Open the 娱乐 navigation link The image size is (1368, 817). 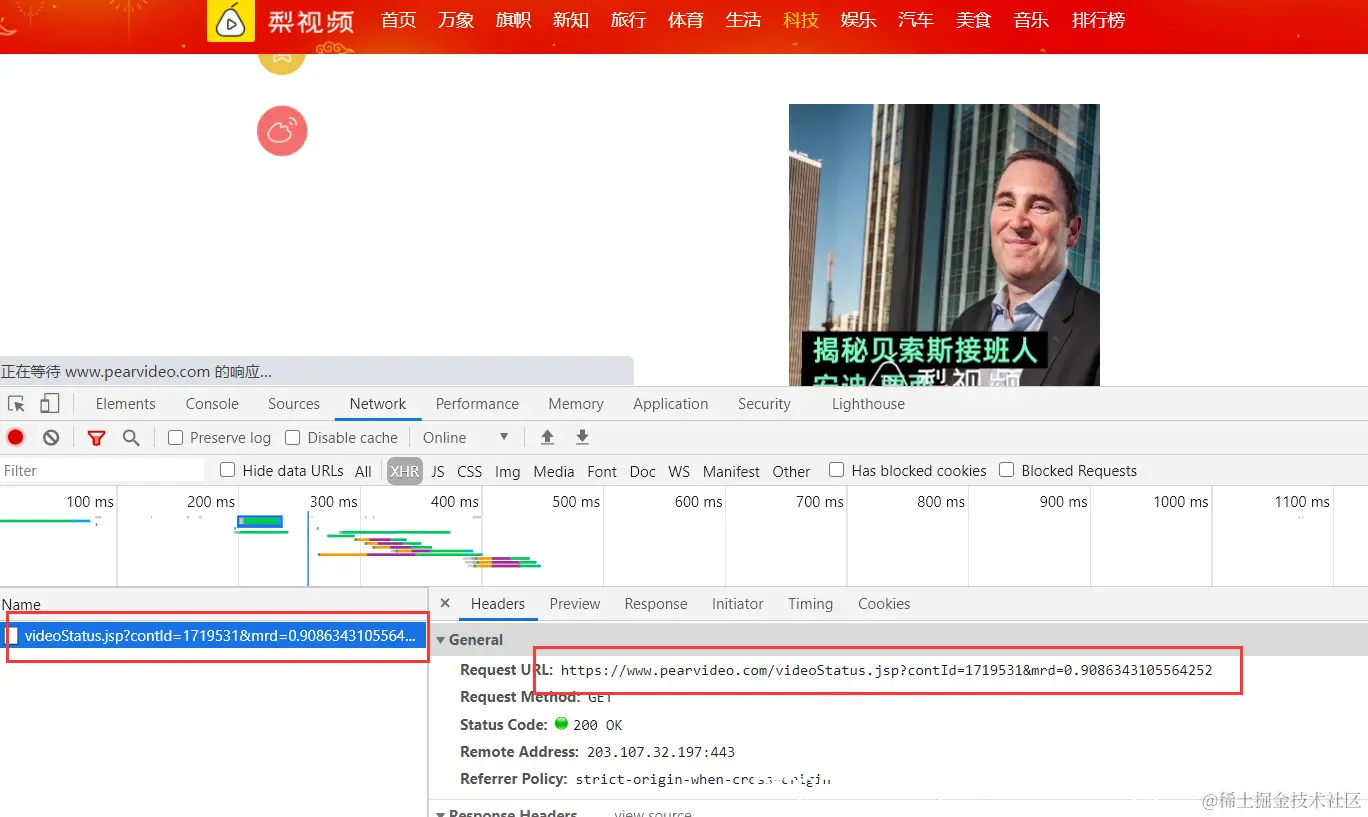(x=858, y=20)
